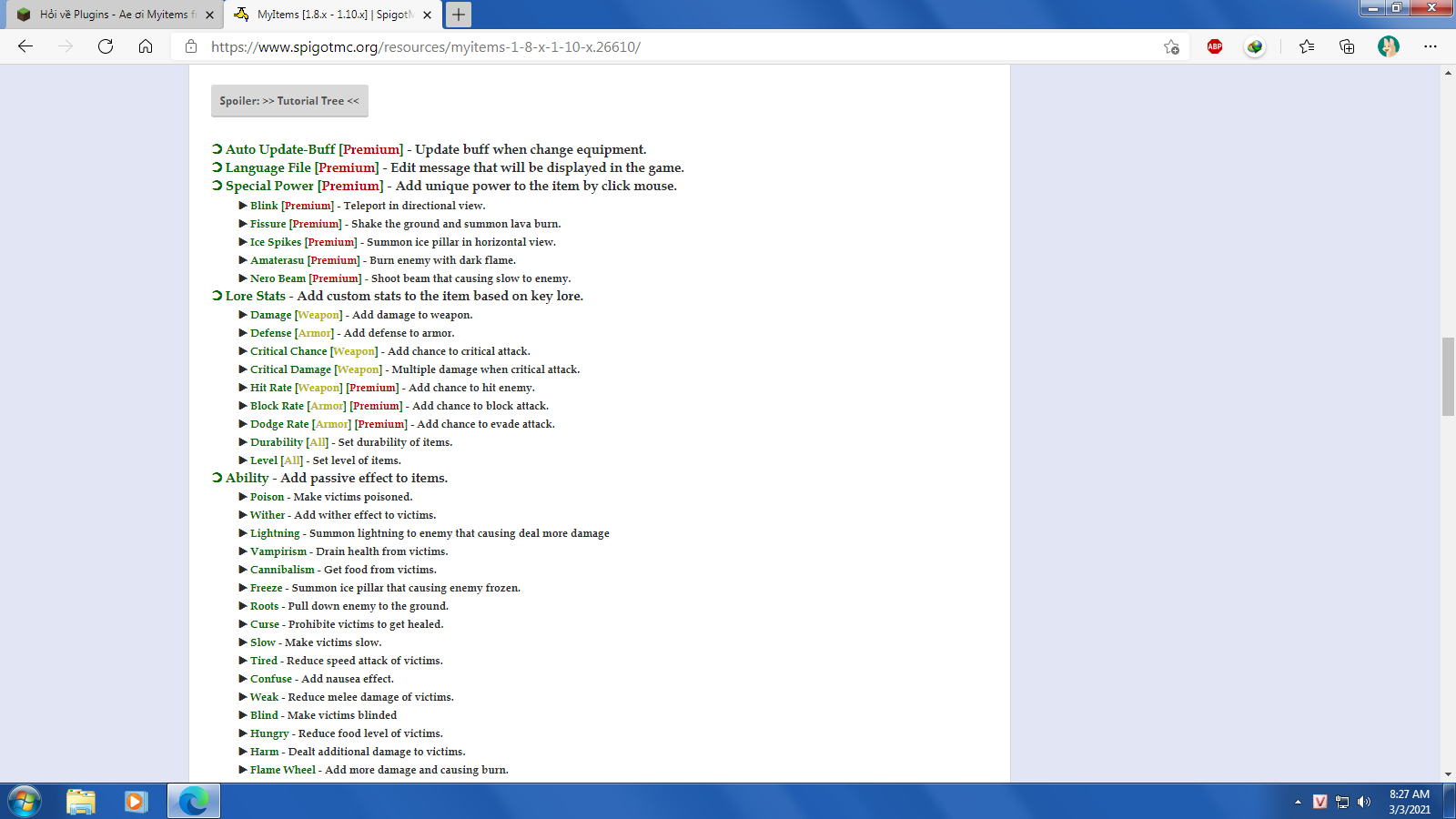This screenshot has width=1456, height=819.
Task: Click the 'Poison' ability text
Action: coord(268,497)
